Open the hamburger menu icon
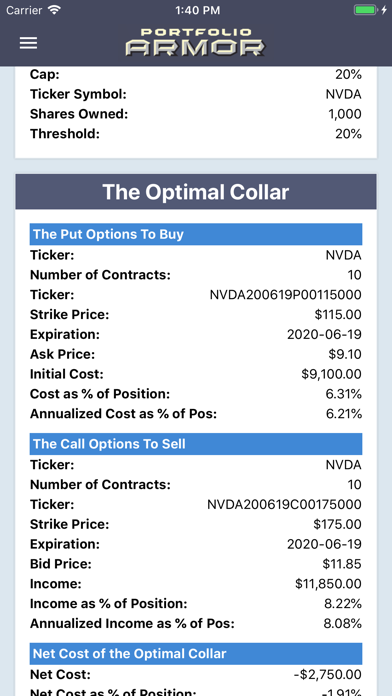392x696 pixels. pyautogui.click(x=28, y=43)
